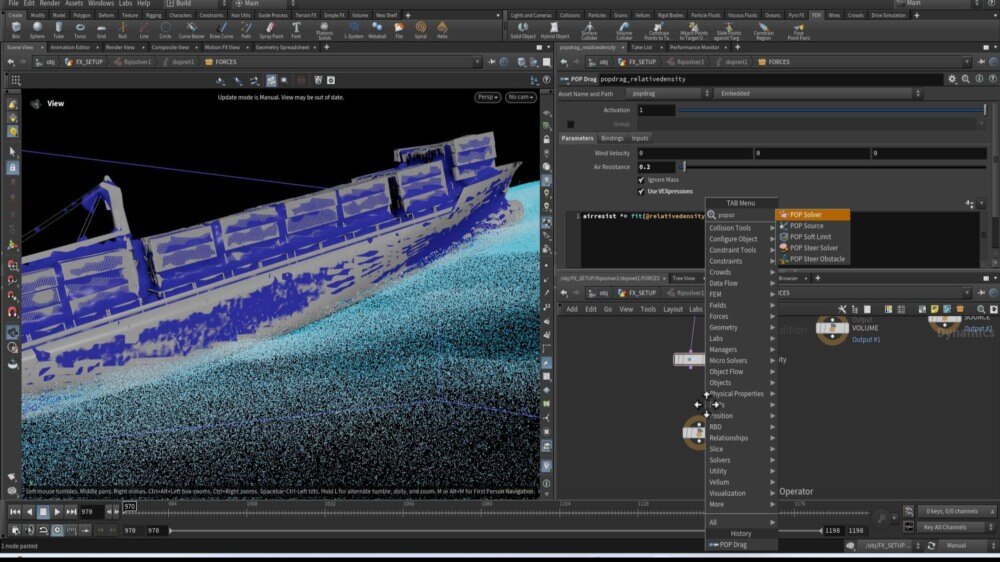Screen dimensions: 1000x562
Task: Click parameter search magnifier icon
Action: click(x=966, y=79)
